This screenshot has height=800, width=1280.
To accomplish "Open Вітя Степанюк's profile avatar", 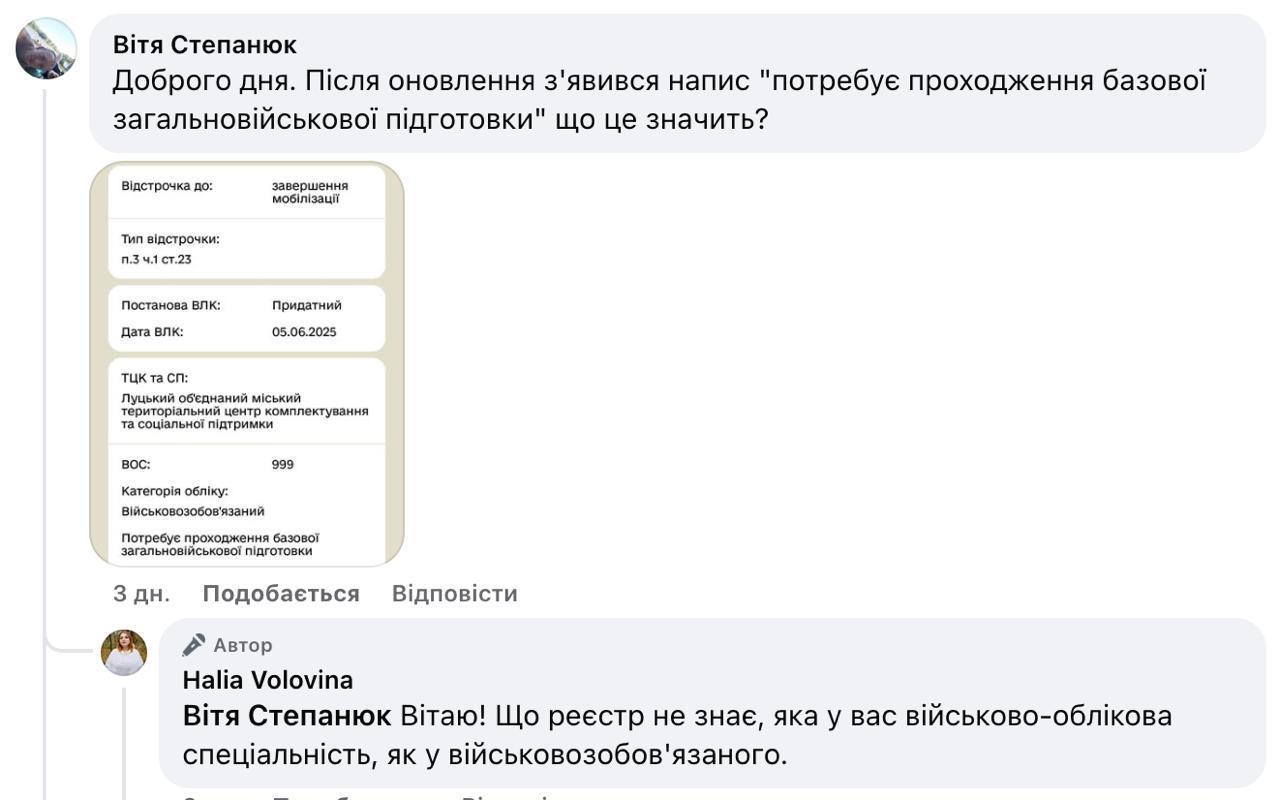I will coord(46,48).
